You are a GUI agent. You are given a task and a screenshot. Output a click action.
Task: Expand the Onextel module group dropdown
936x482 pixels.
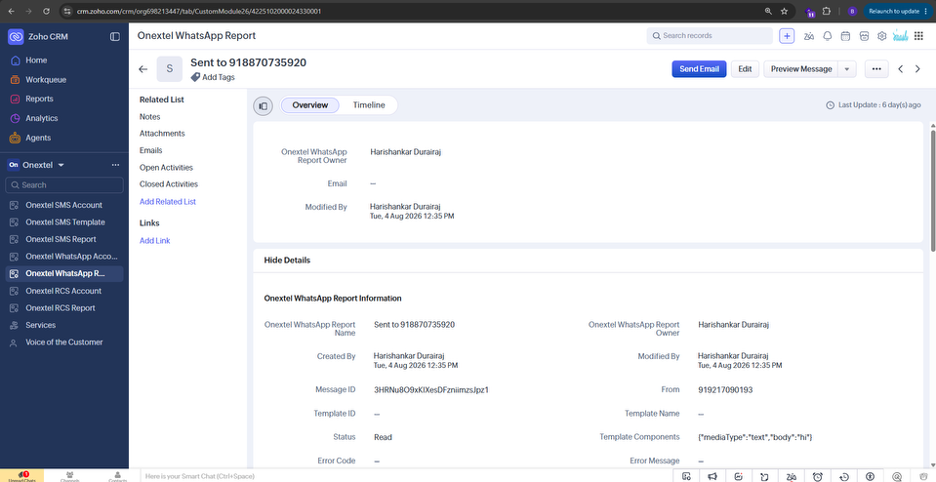click(61, 165)
